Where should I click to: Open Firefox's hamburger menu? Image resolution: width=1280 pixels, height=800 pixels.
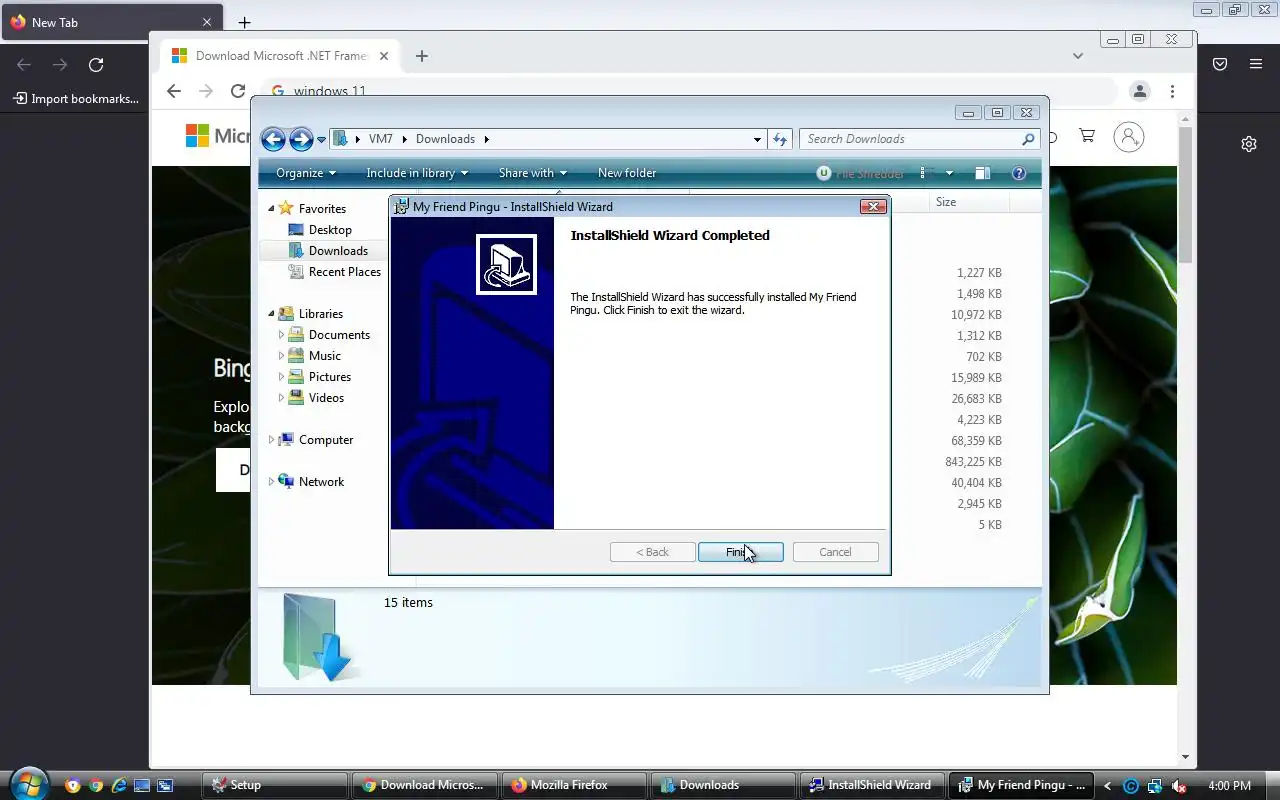tap(1256, 64)
